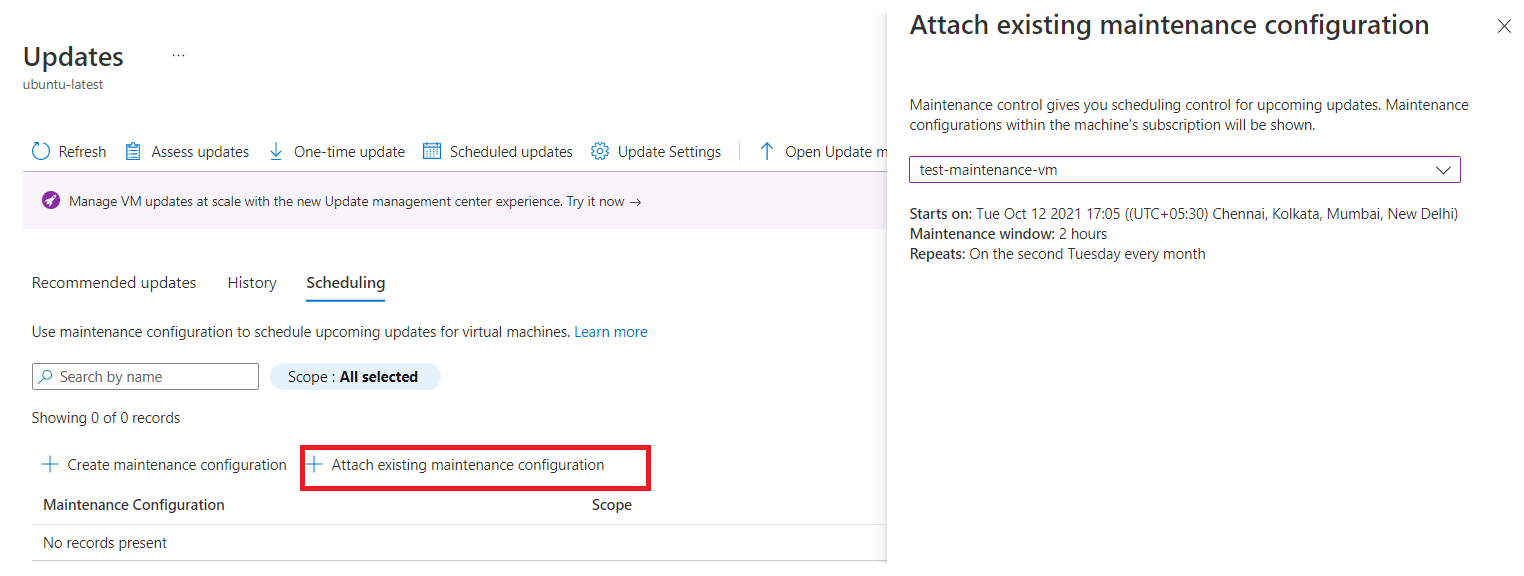Open the Learn more link

610,331
